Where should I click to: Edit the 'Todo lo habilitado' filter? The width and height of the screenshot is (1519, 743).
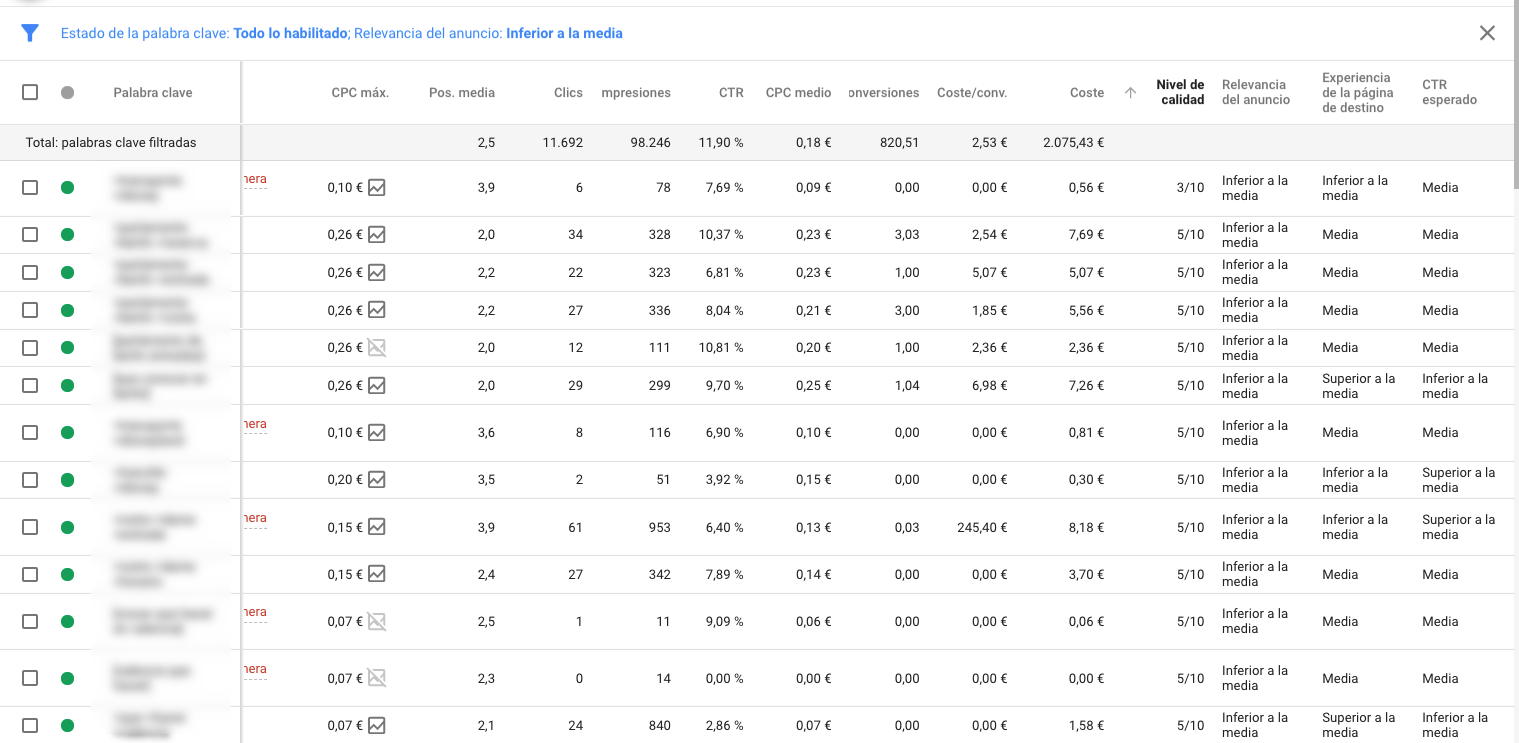pos(290,33)
